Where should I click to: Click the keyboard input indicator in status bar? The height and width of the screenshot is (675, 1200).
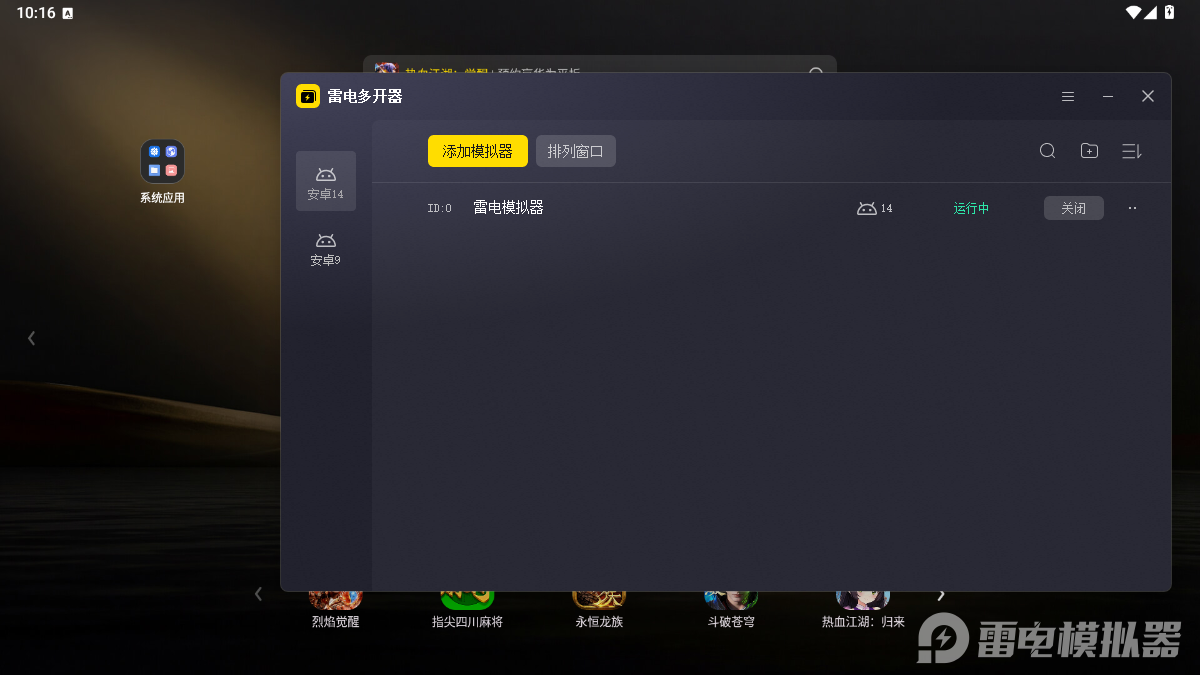68,14
